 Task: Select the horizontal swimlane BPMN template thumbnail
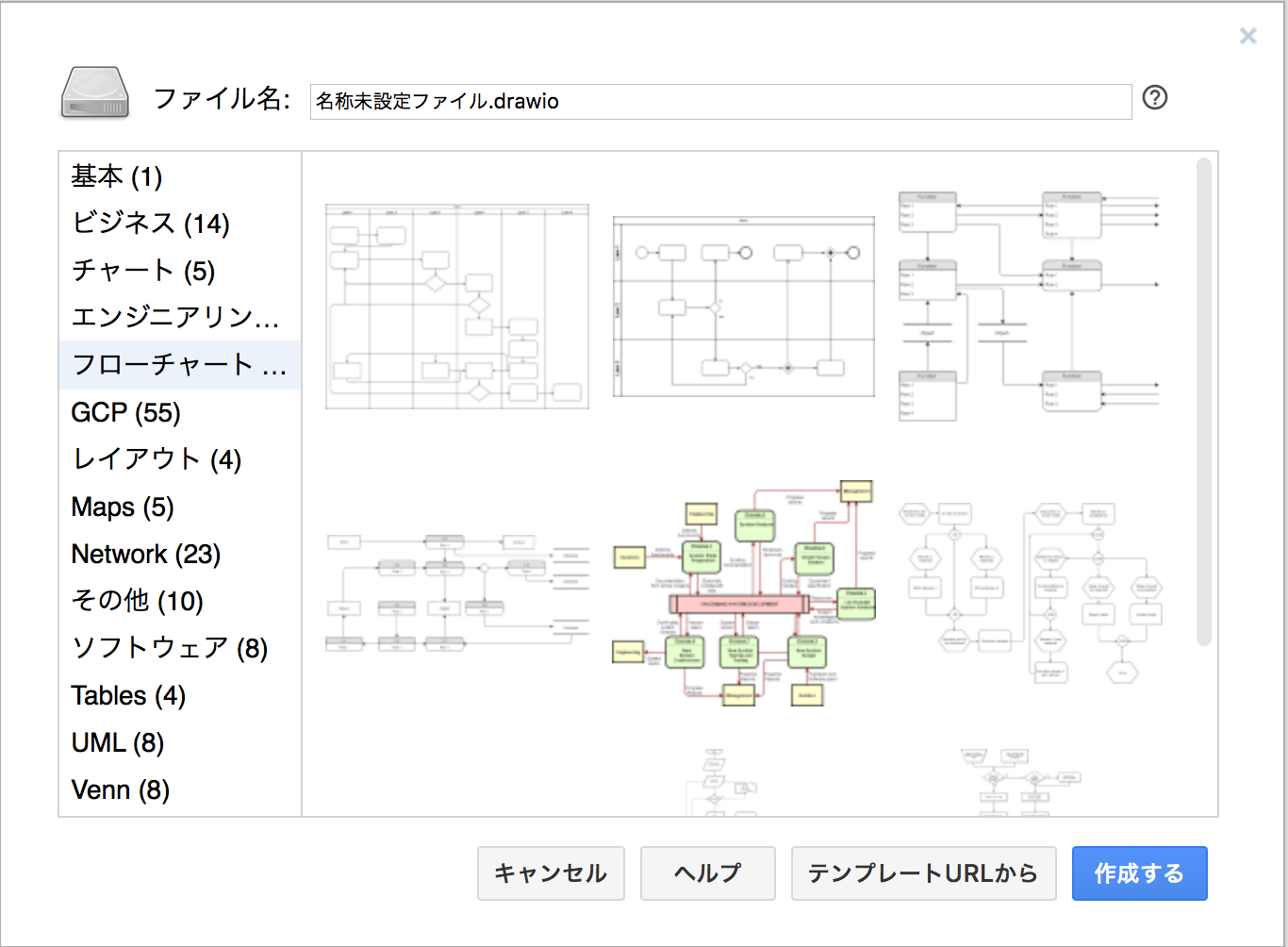pyautogui.click(x=743, y=307)
